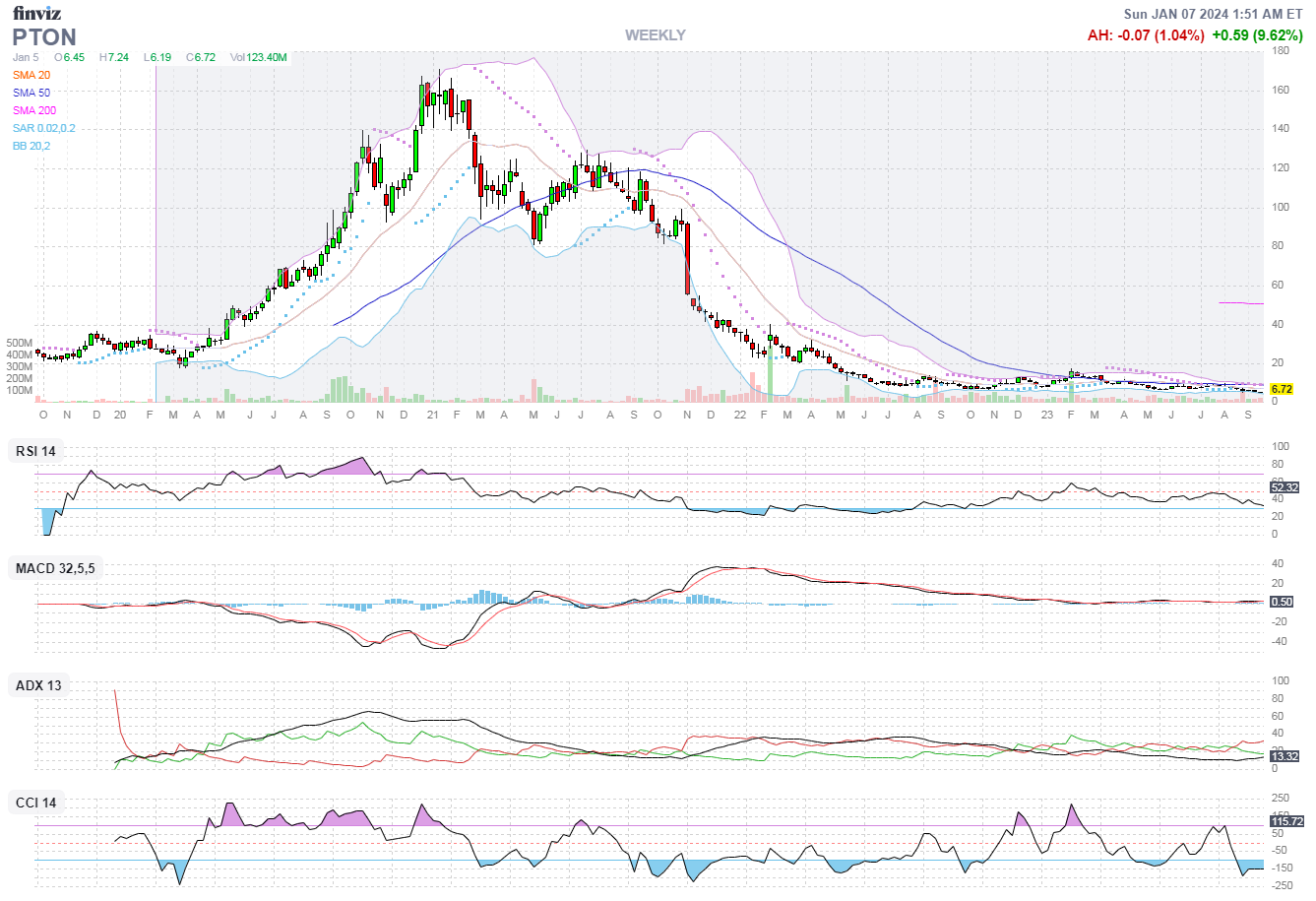Click the MACD 32,5,5 indicator label
This screenshot has height=901, width=1316.
(x=55, y=568)
